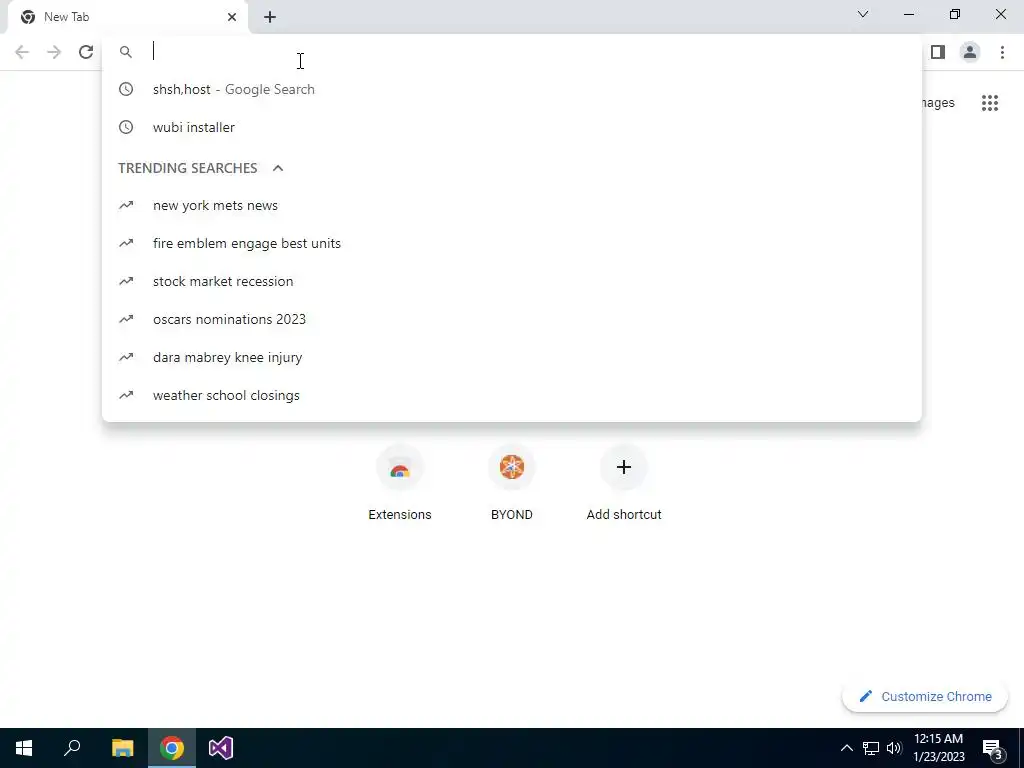
Task: Show hidden system tray icons
Action: pos(846,748)
